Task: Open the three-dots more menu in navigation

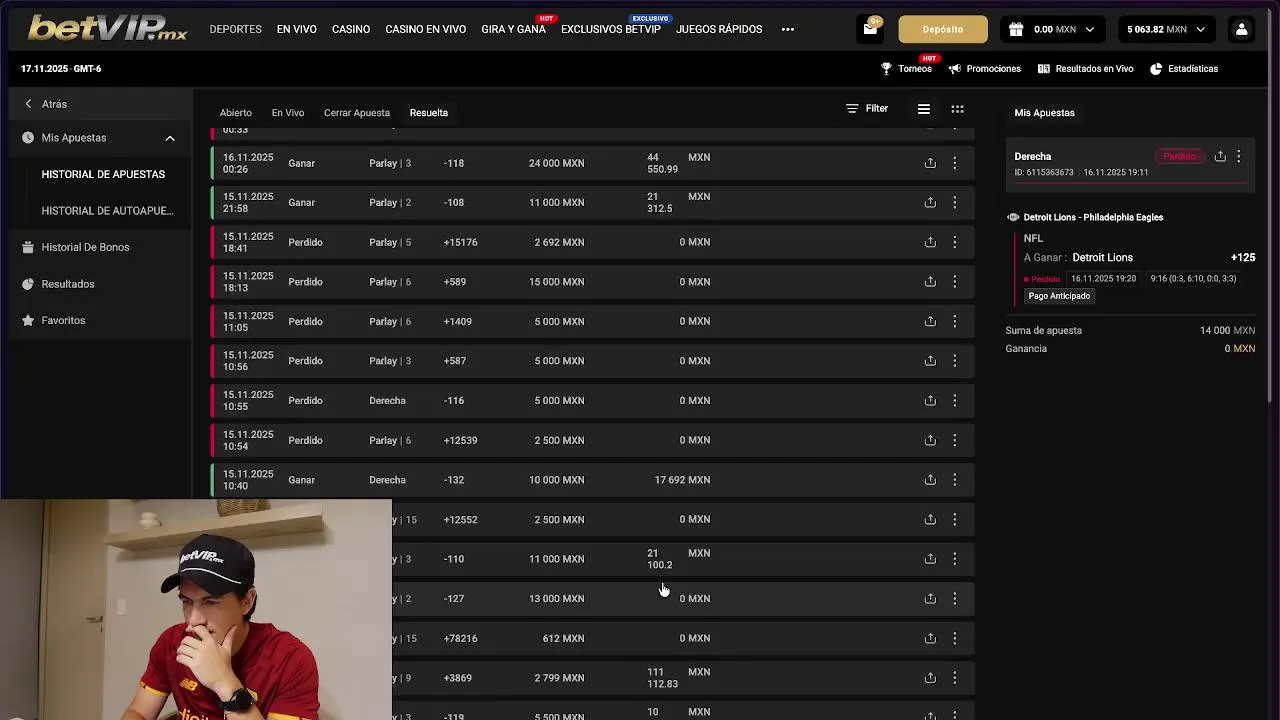Action: click(788, 29)
